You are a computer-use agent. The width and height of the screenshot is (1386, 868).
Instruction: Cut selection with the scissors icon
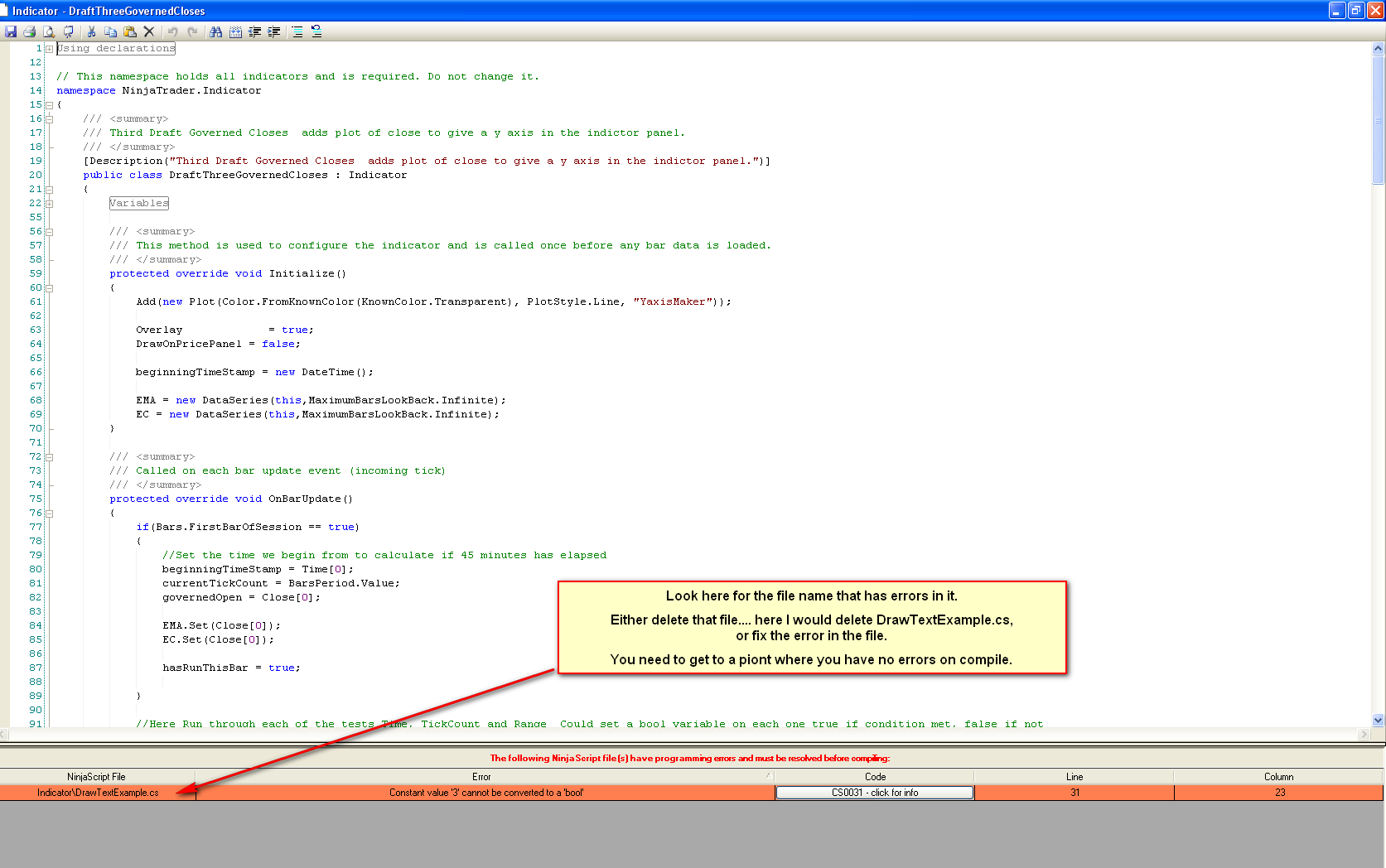tap(91, 31)
